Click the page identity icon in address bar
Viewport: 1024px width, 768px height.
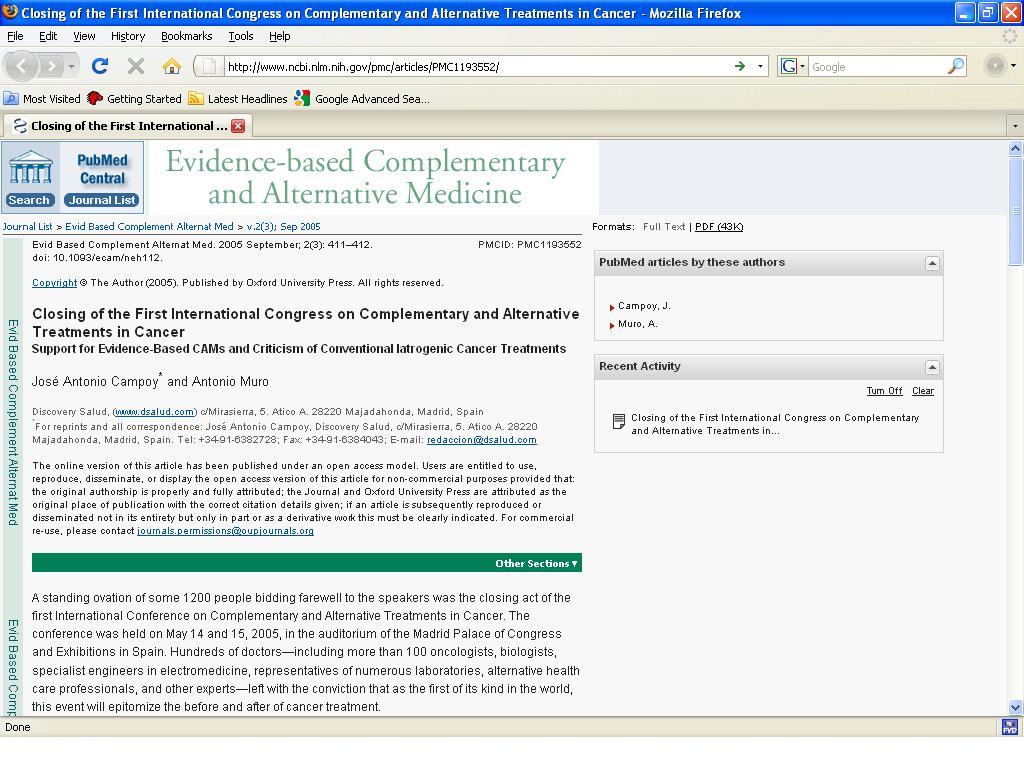tap(209, 67)
